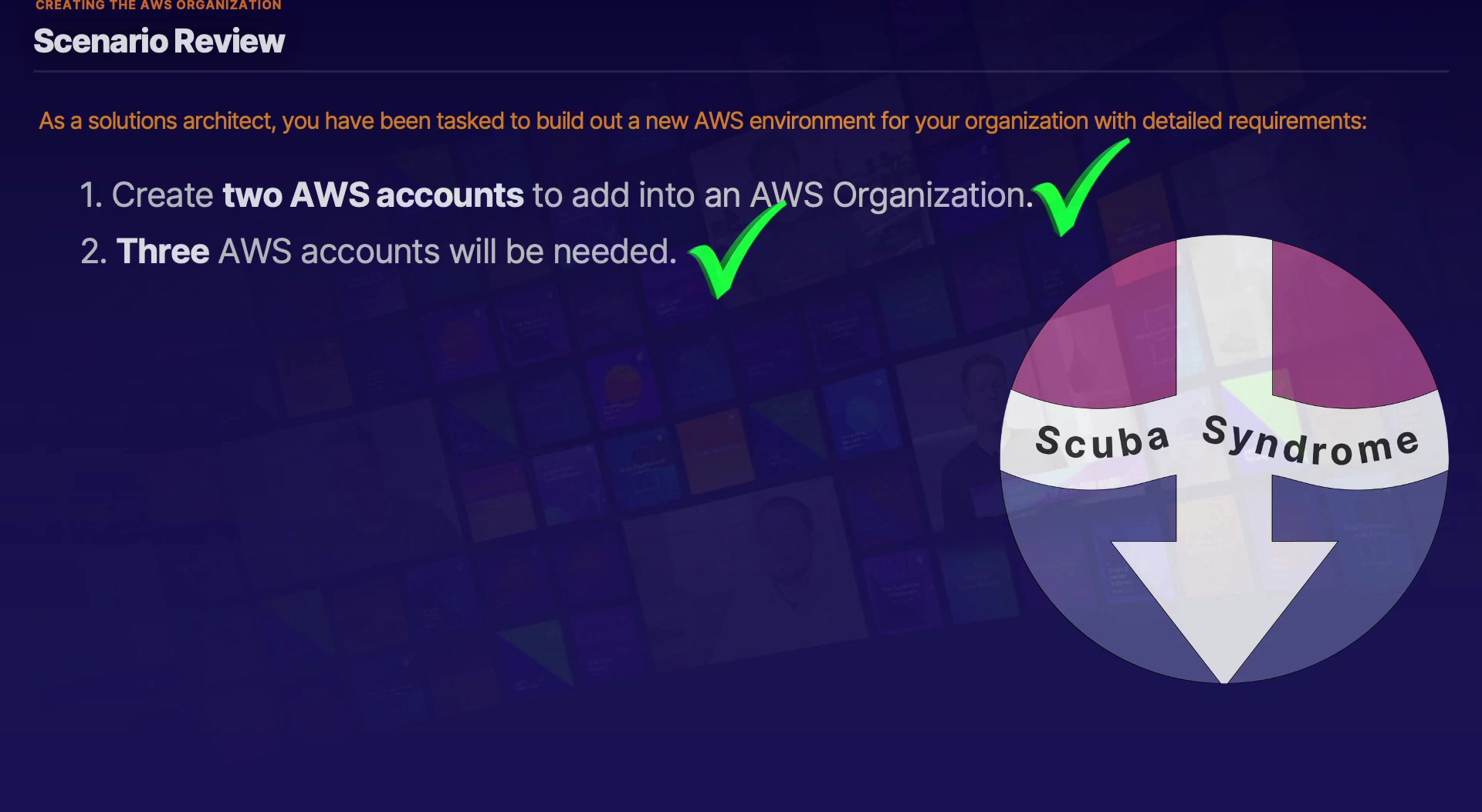
Task: Click the Creating the AWS Organization section label
Action: pyautogui.click(x=158, y=5)
